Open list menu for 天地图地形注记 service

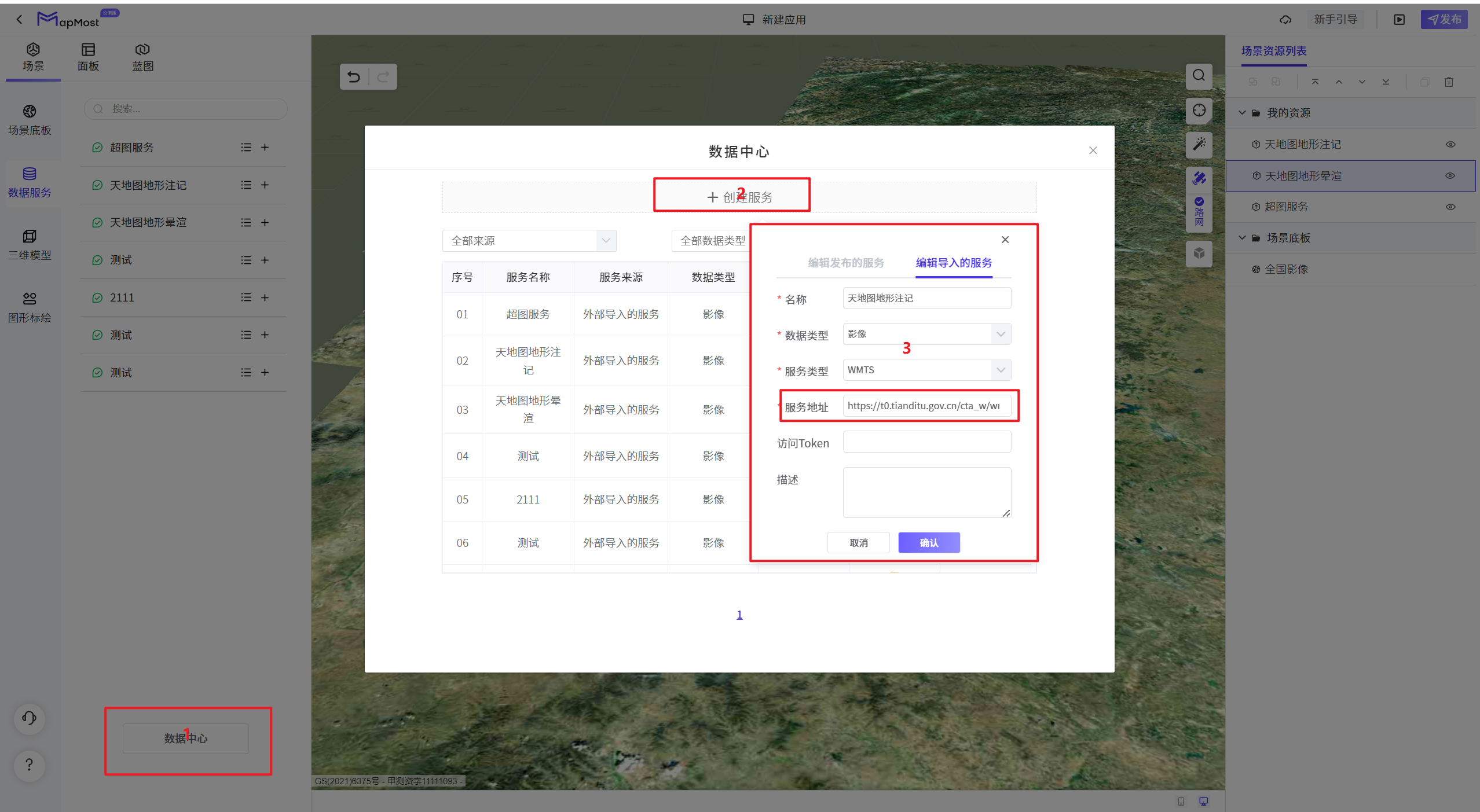(246, 185)
